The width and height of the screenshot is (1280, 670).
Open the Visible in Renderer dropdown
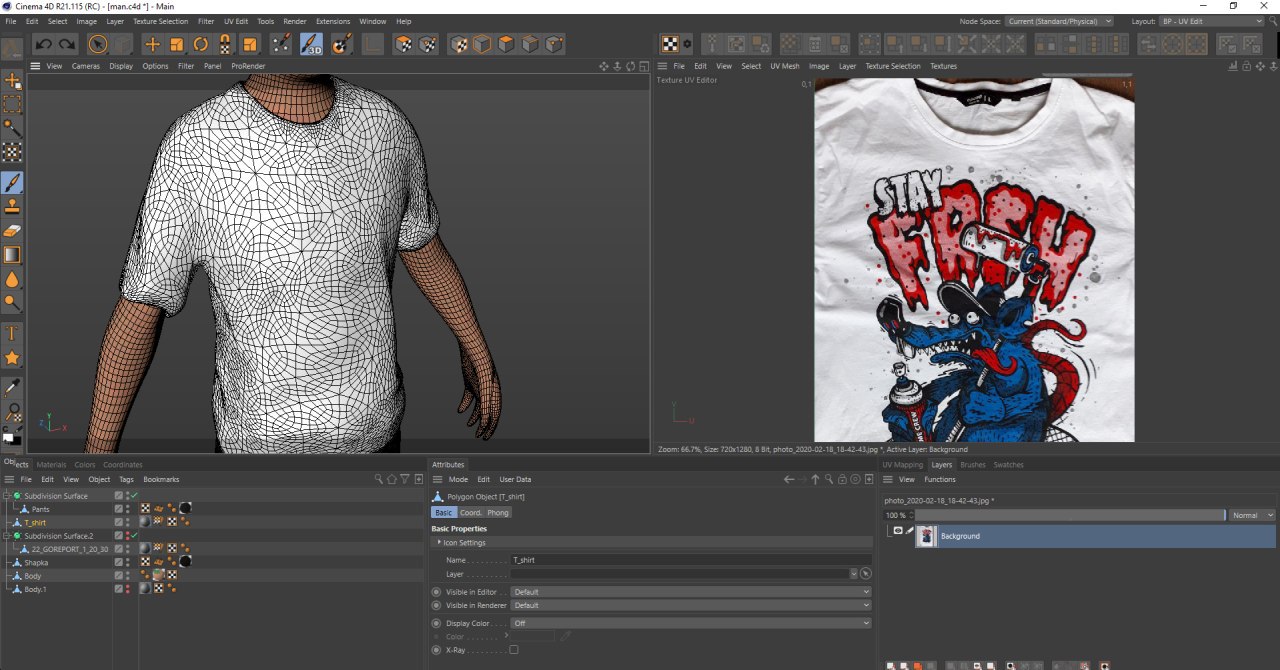[691, 605]
